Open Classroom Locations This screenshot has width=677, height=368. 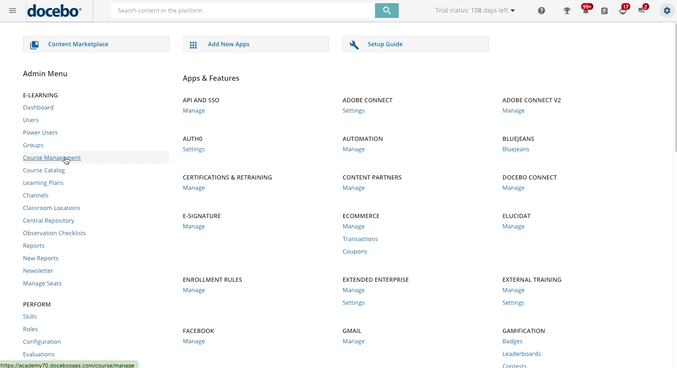(51, 208)
